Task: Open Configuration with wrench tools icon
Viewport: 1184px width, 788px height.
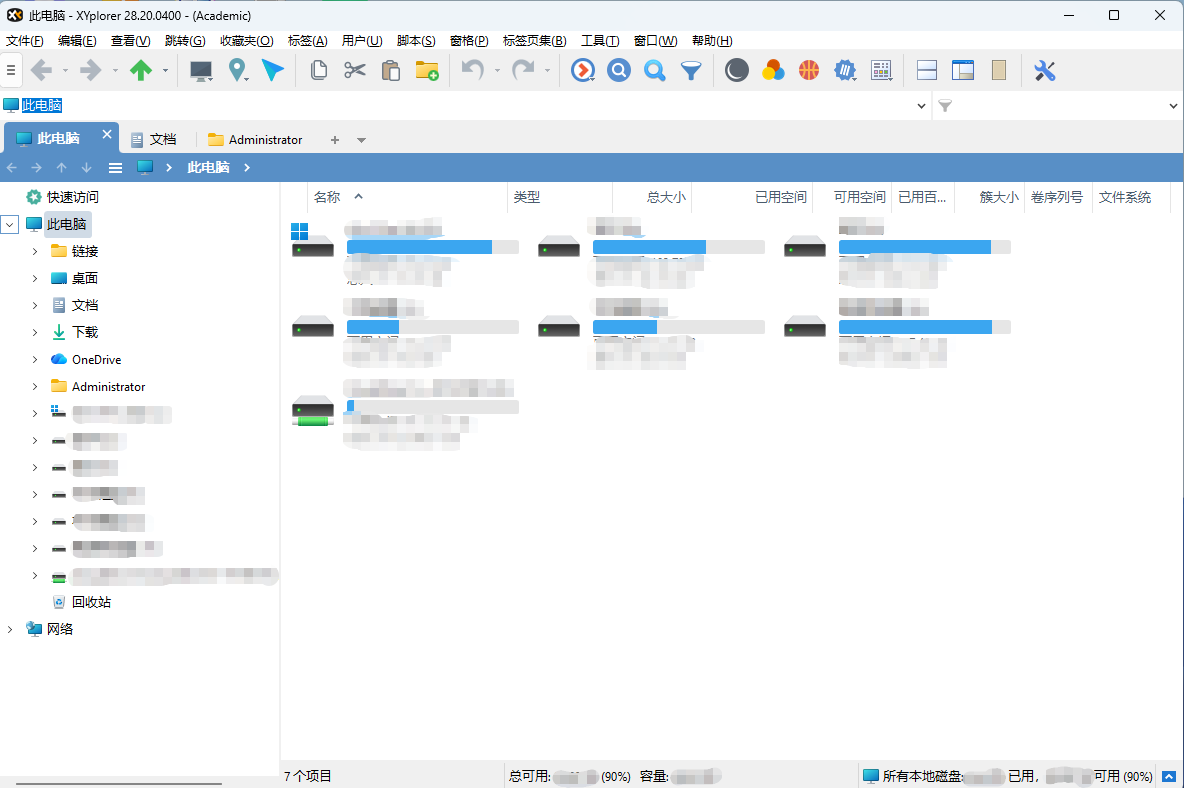Action: click(x=1044, y=71)
